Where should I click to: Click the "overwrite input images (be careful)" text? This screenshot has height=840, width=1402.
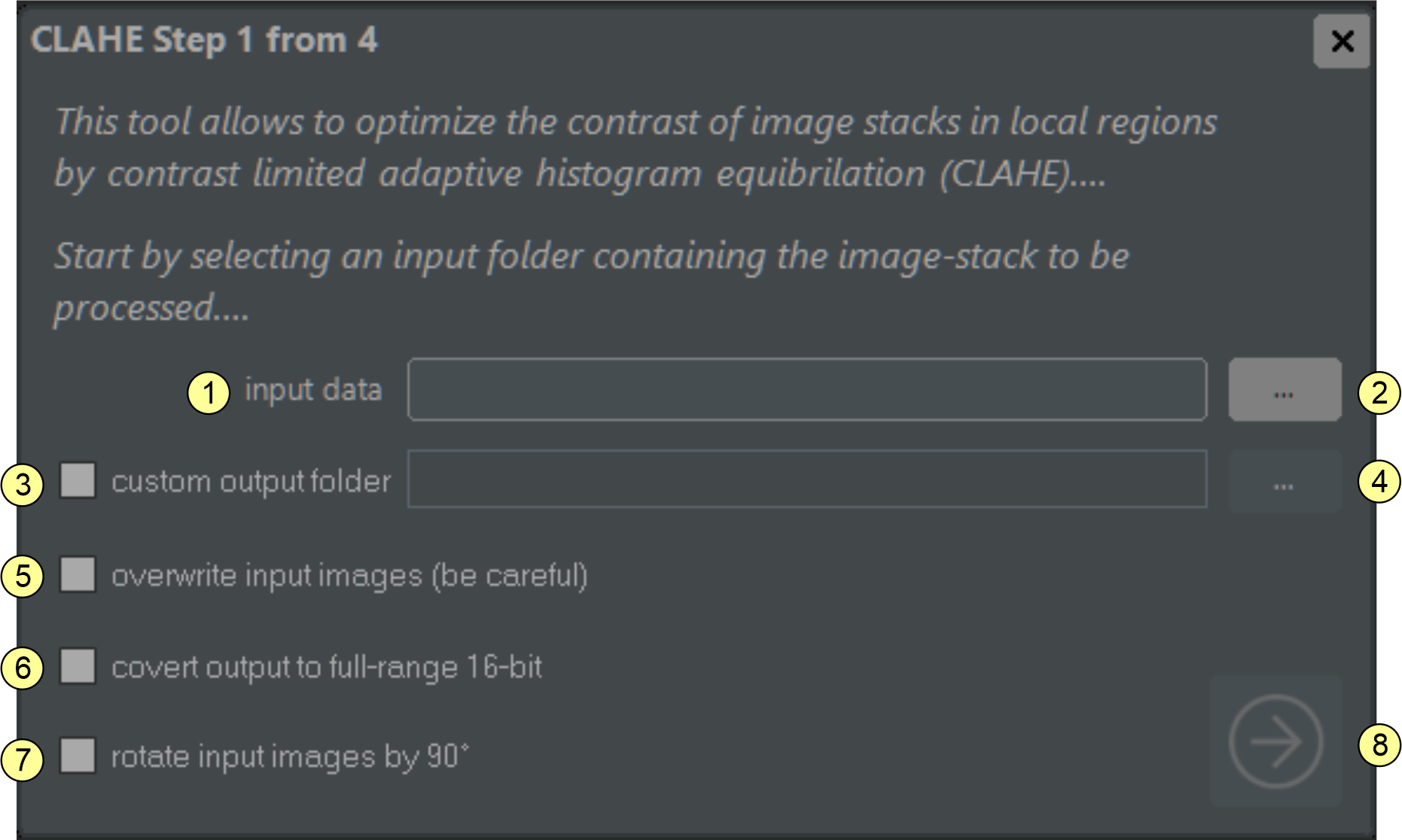click(349, 575)
